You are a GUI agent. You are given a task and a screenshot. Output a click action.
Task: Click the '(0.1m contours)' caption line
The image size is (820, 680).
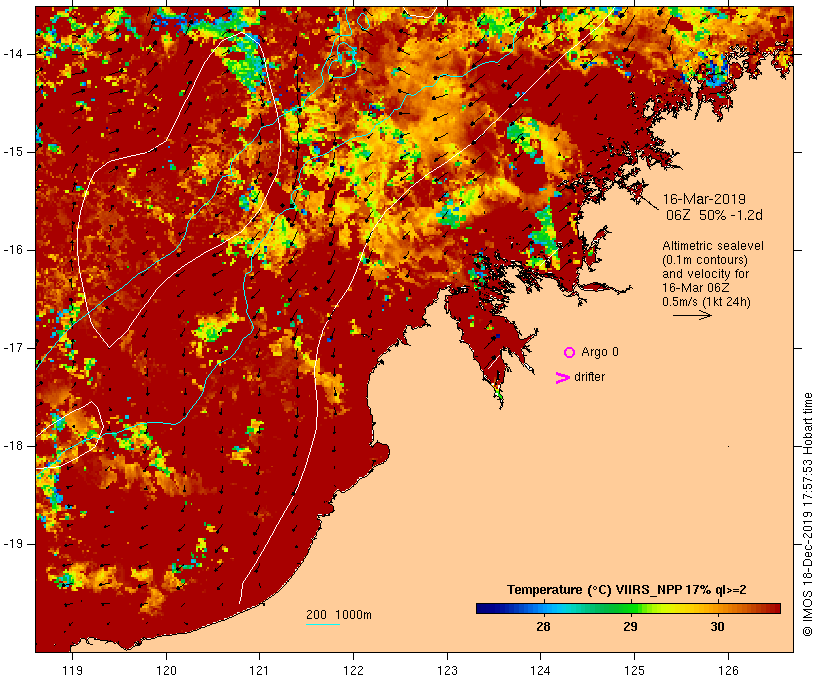tap(705, 260)
